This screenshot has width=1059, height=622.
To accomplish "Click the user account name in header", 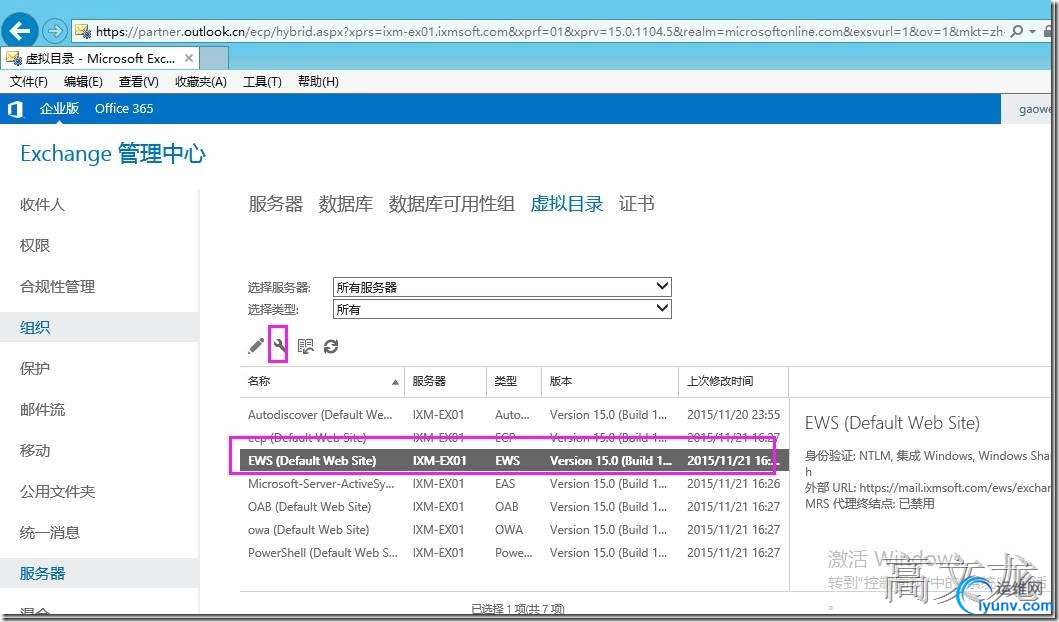I will [1035, 109].
